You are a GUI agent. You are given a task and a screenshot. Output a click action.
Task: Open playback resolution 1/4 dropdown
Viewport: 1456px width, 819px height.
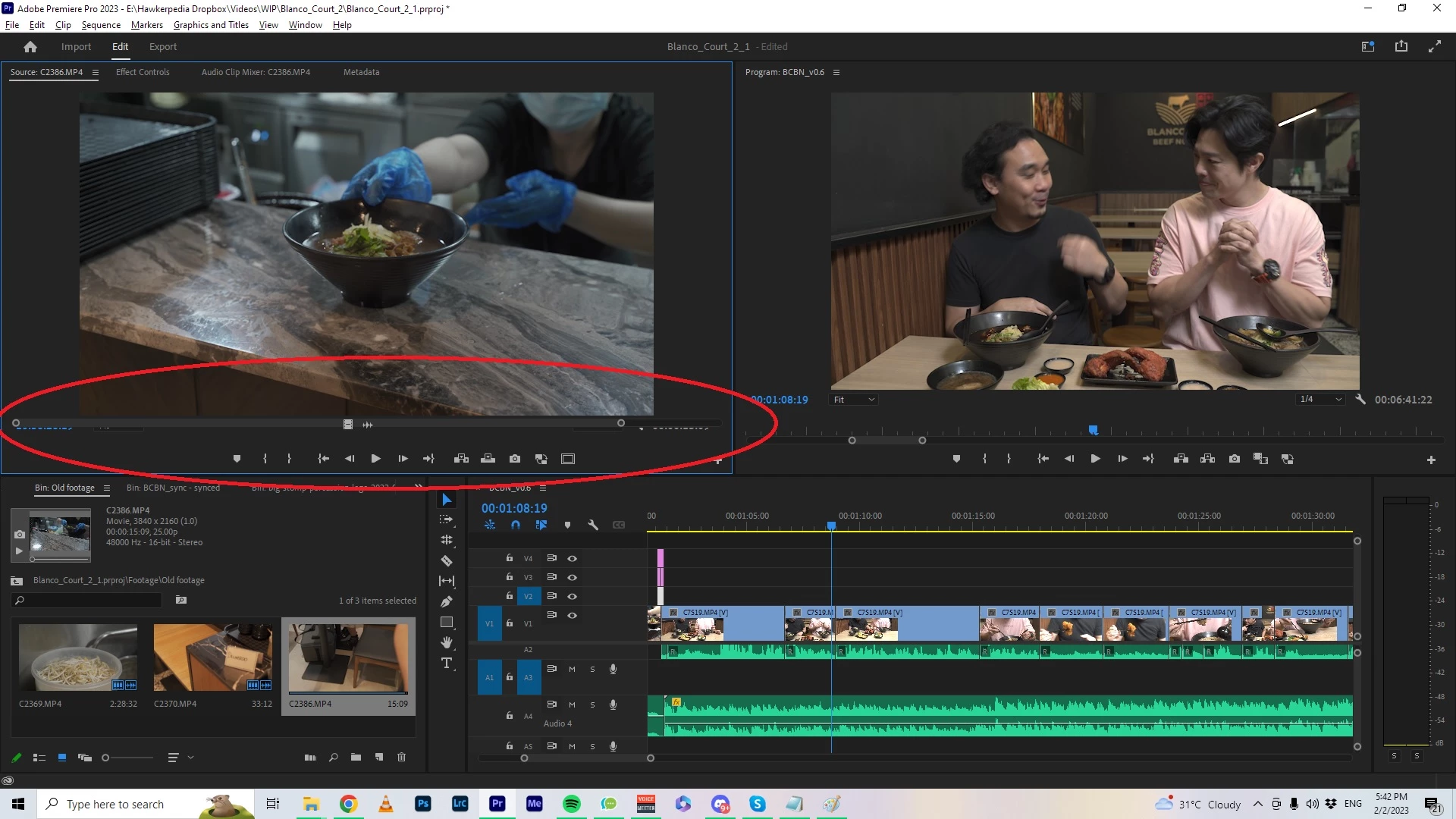(1321, 400)
